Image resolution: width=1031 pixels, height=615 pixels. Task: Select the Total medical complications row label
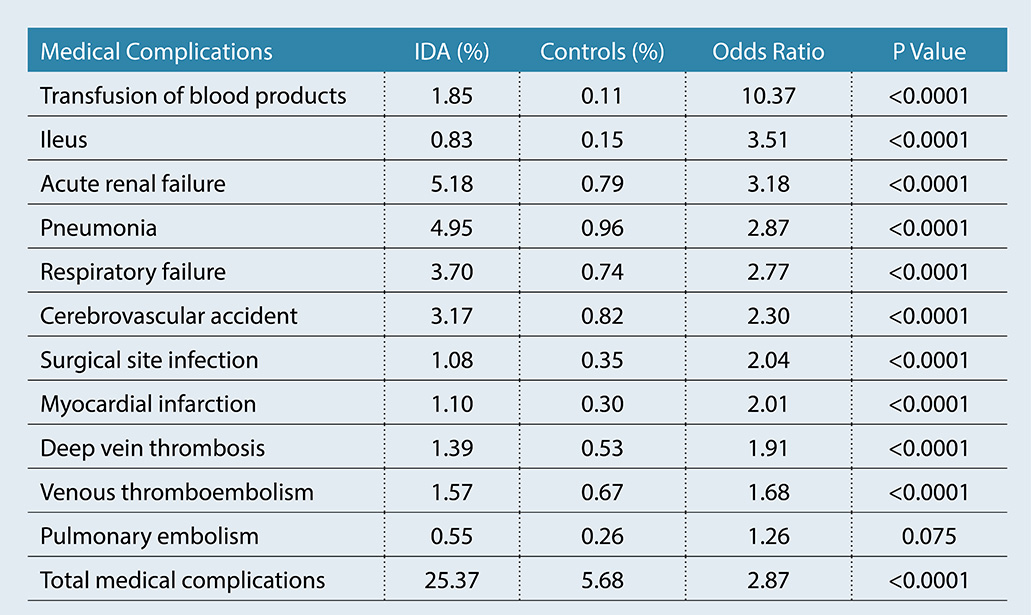click(x=183, y=580)
